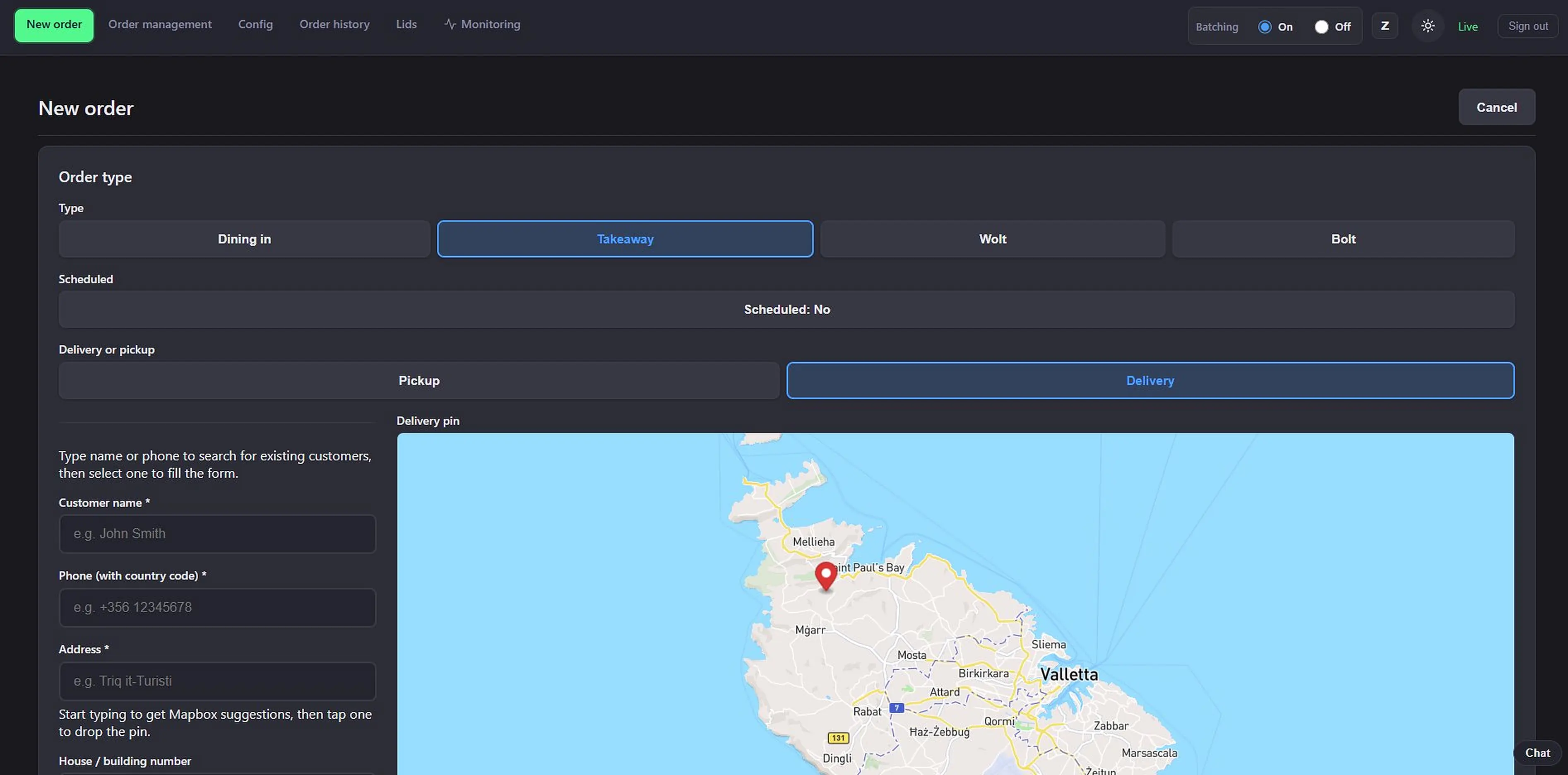The width and height of the screenshot is (1568, 775).
Task: Click Mosta label on map
Action: pyautogui.click(x=912, y=655)
